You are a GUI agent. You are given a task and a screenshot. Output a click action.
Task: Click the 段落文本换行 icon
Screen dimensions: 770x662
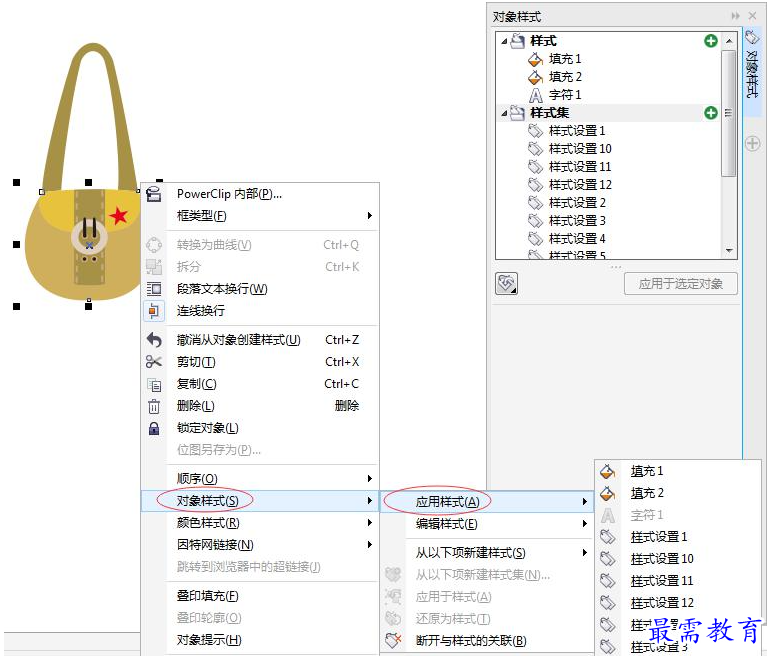154,289
